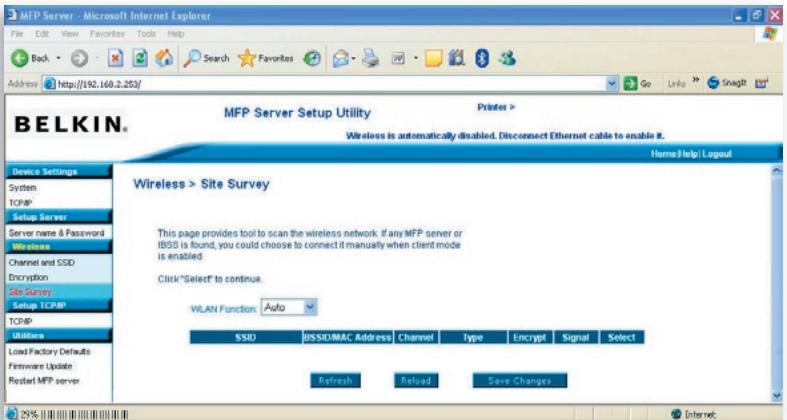787x420 pixels.
Task: Click the Back arrow toolbar icon
Action: [20, 59]
